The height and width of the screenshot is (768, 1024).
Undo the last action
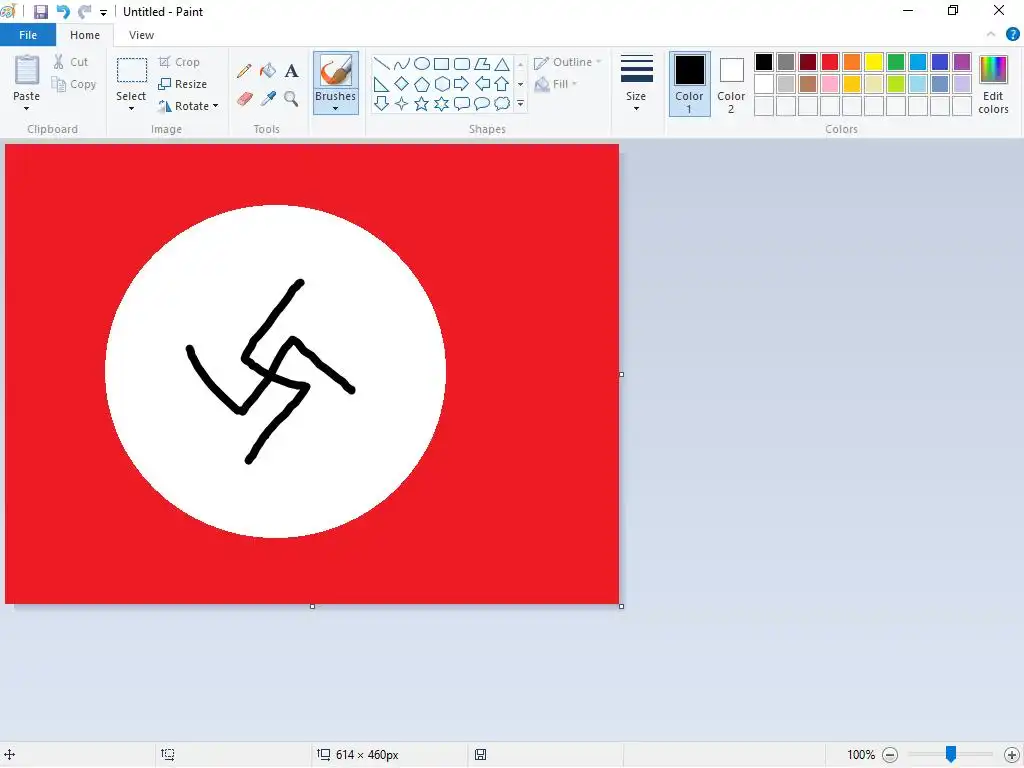(63, 12)
